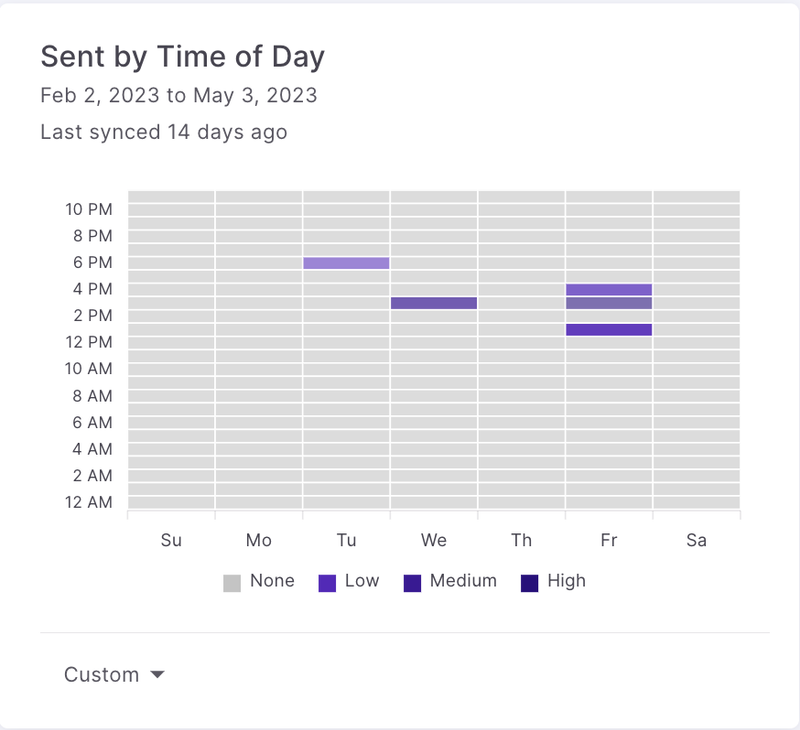
Task: Click the Su day axis label
Action: [171, 541]
